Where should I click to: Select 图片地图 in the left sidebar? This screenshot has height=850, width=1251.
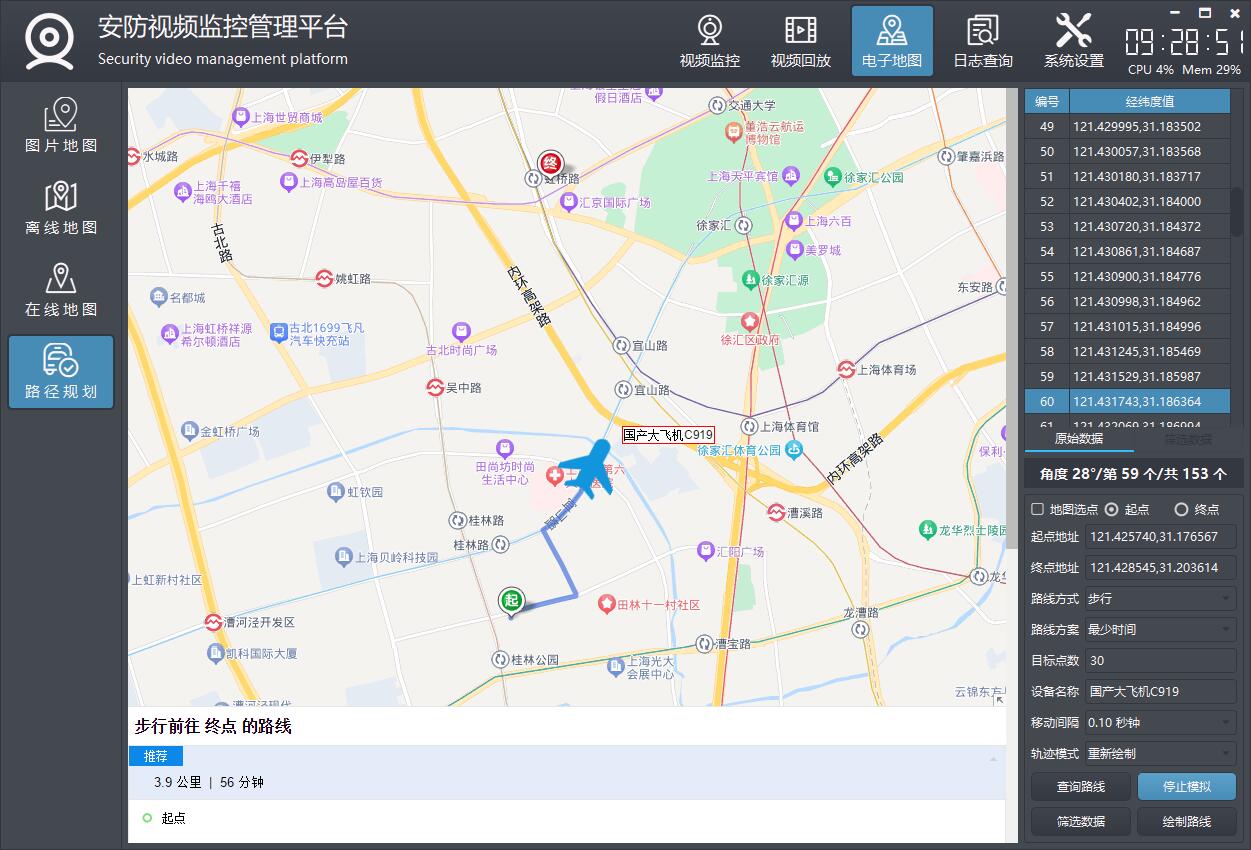(x=61, y=127)
